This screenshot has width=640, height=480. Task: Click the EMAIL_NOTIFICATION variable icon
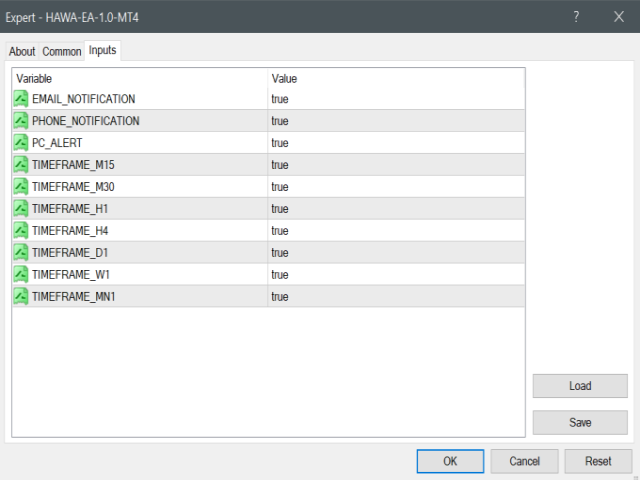coord(21,99)
